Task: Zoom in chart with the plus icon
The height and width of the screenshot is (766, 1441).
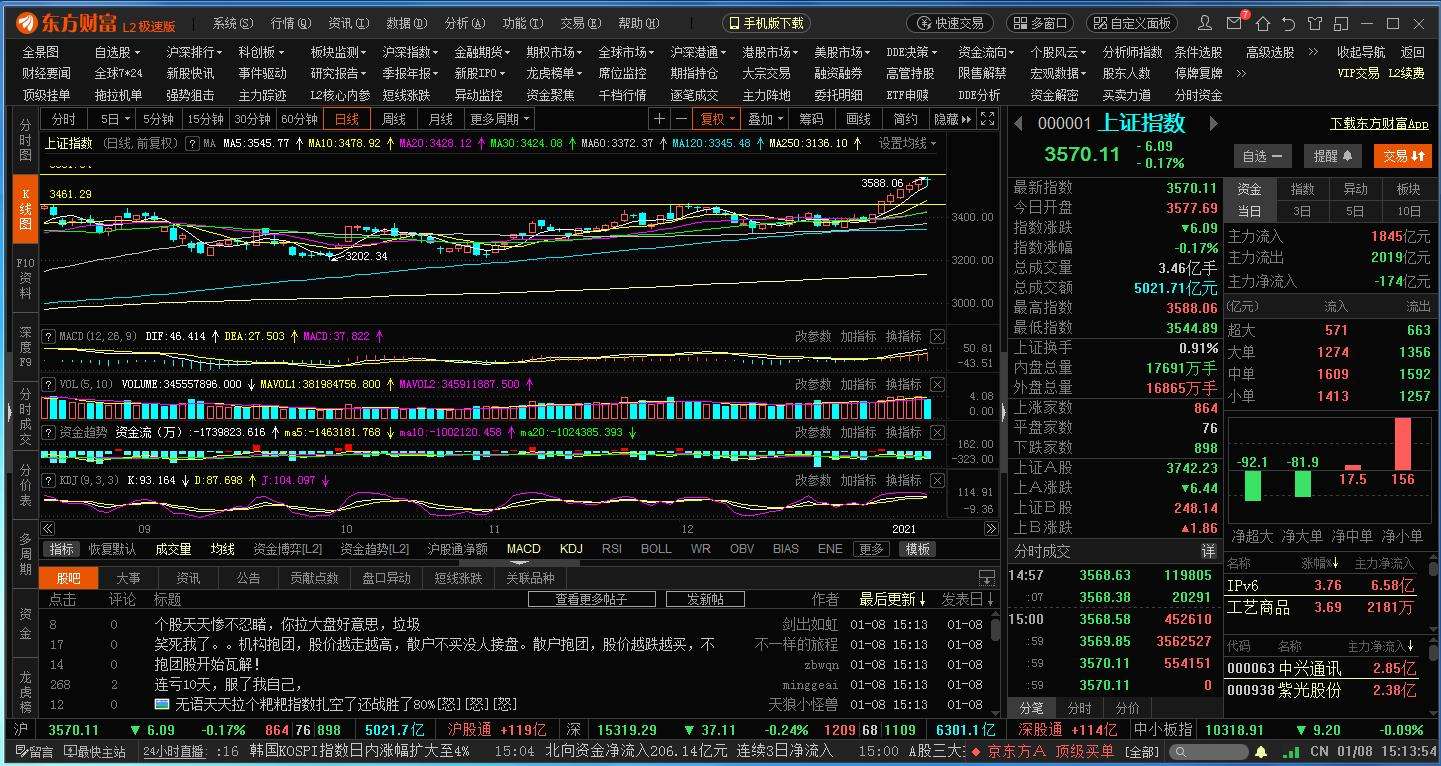Action: (659, 119)
